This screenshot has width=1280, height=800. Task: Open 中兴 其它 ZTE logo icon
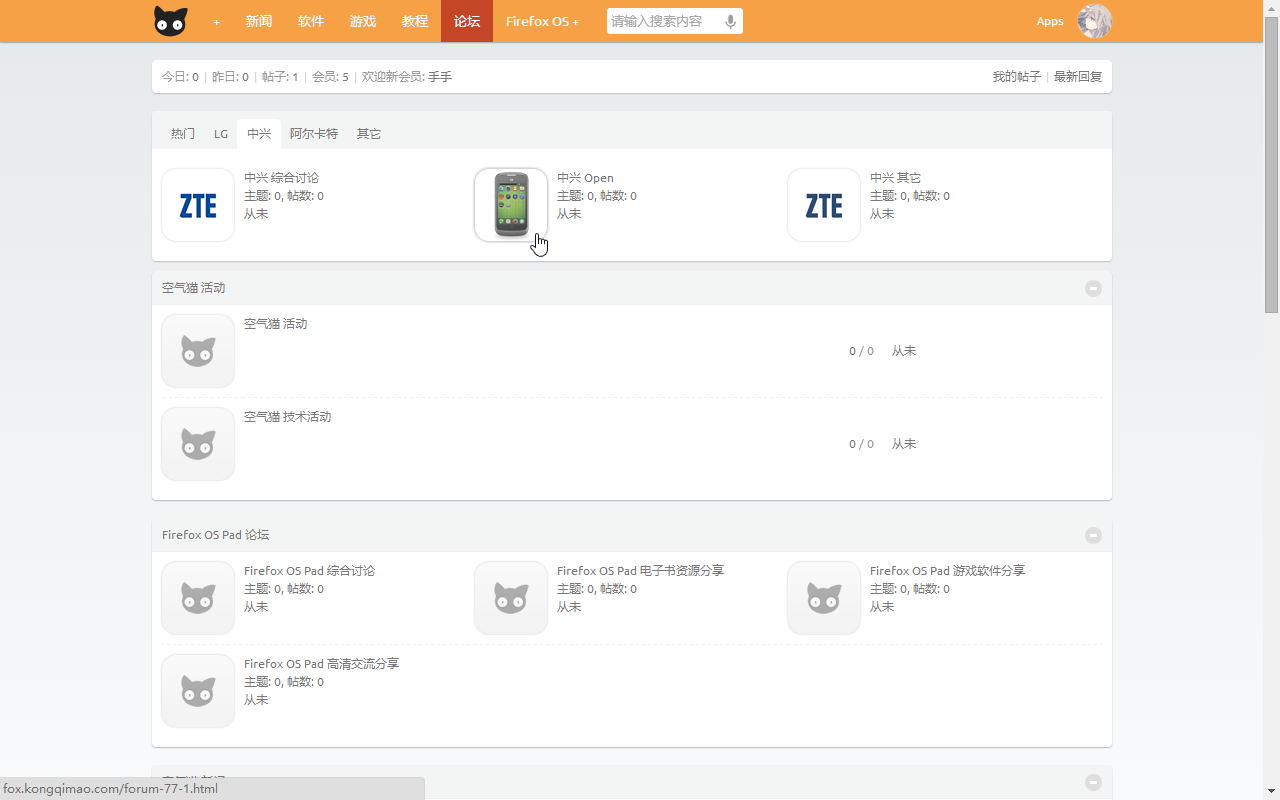click(824, 205)
